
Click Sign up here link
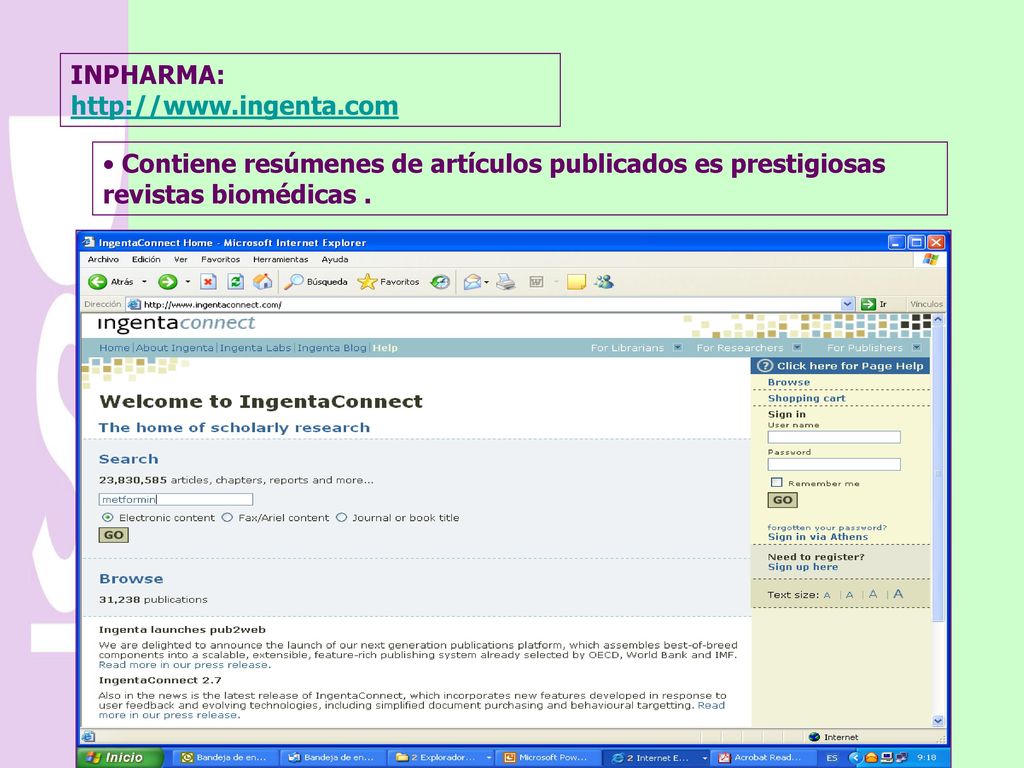[803, 567]
